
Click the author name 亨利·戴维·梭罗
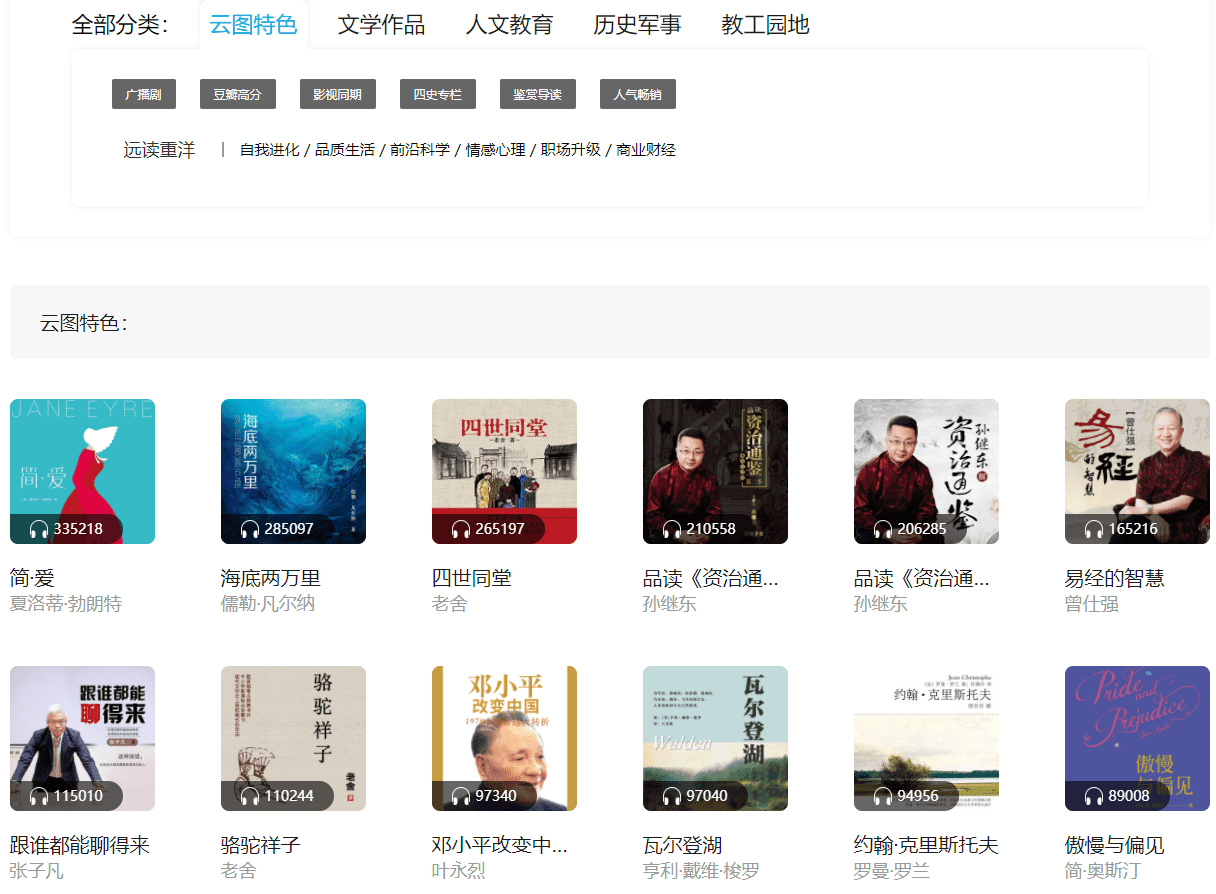(702, 871)
